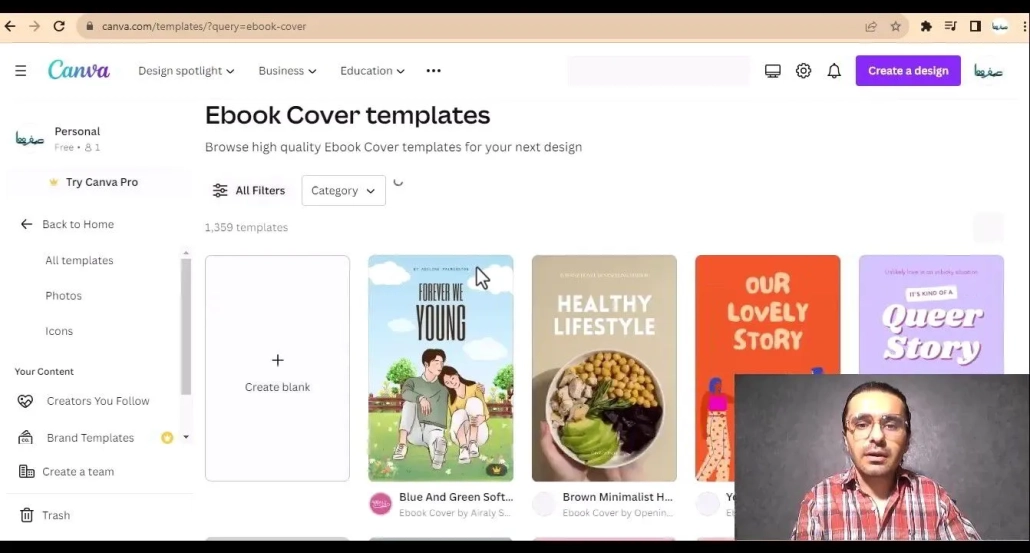Open the All Filters panel
This screenshot has height=553, width=1030.
click(248, 190)
